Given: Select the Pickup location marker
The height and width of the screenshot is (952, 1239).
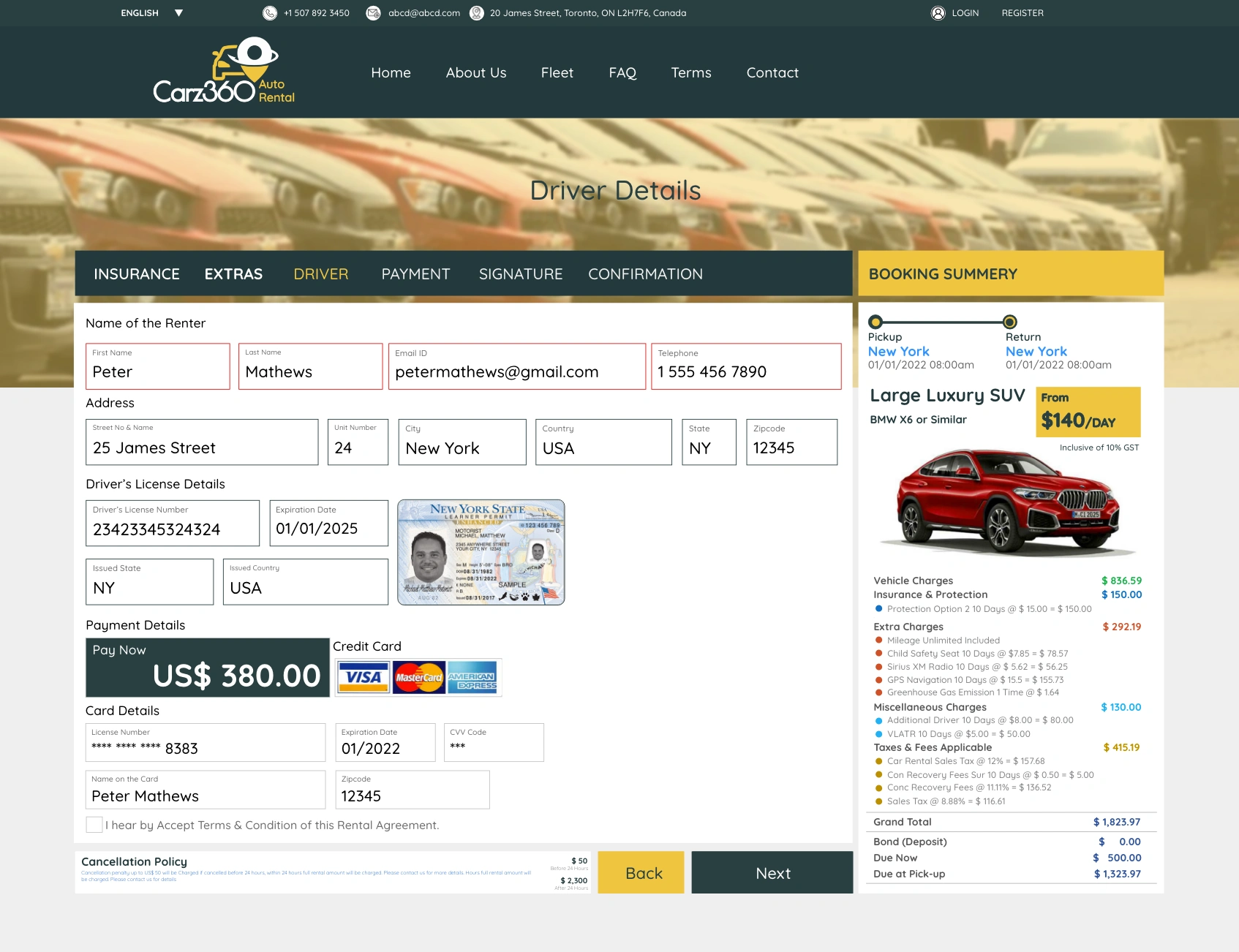Looking at the screenshot, I should point(875,322).
